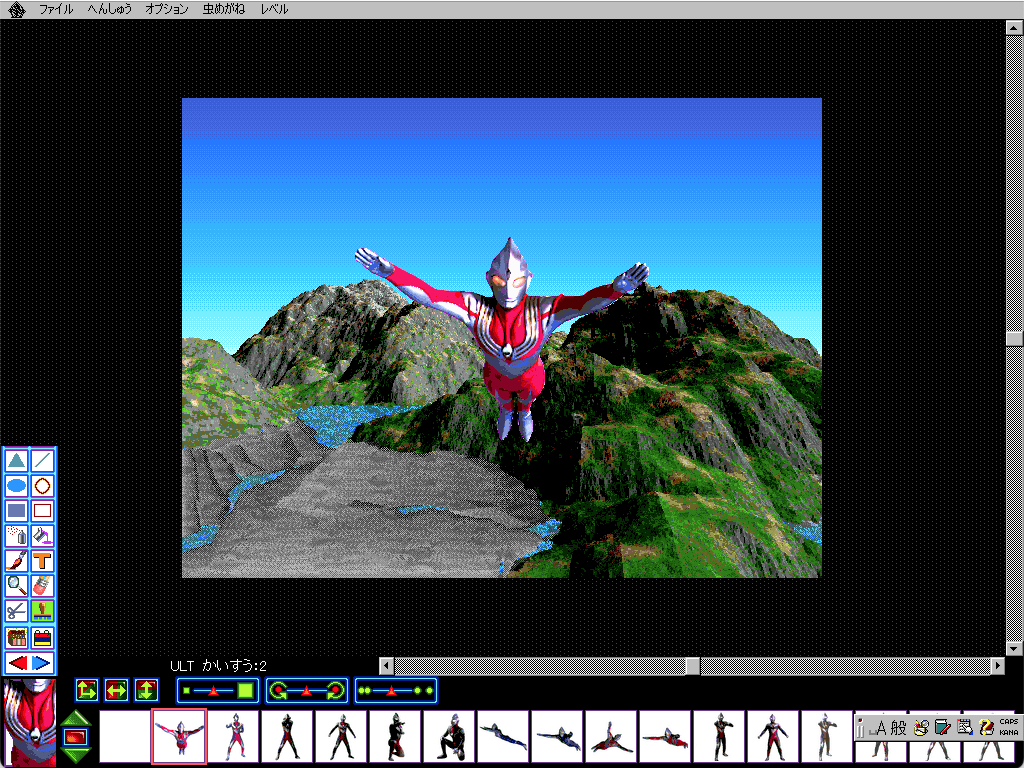The height and width of the screenshot is (768, 1024).
Task: Click the stamp rotation slider
Action: pyautogui.click(x=306, y=690)
